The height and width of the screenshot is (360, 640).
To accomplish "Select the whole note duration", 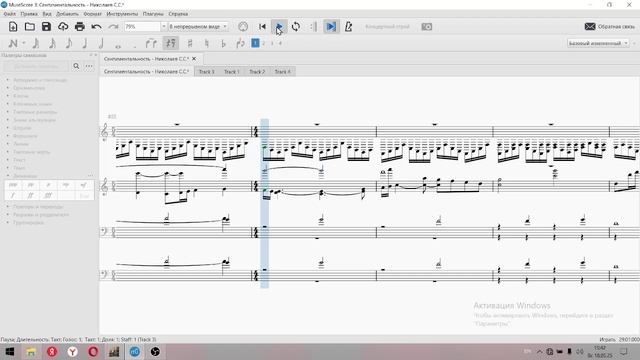I will [118, 46].
